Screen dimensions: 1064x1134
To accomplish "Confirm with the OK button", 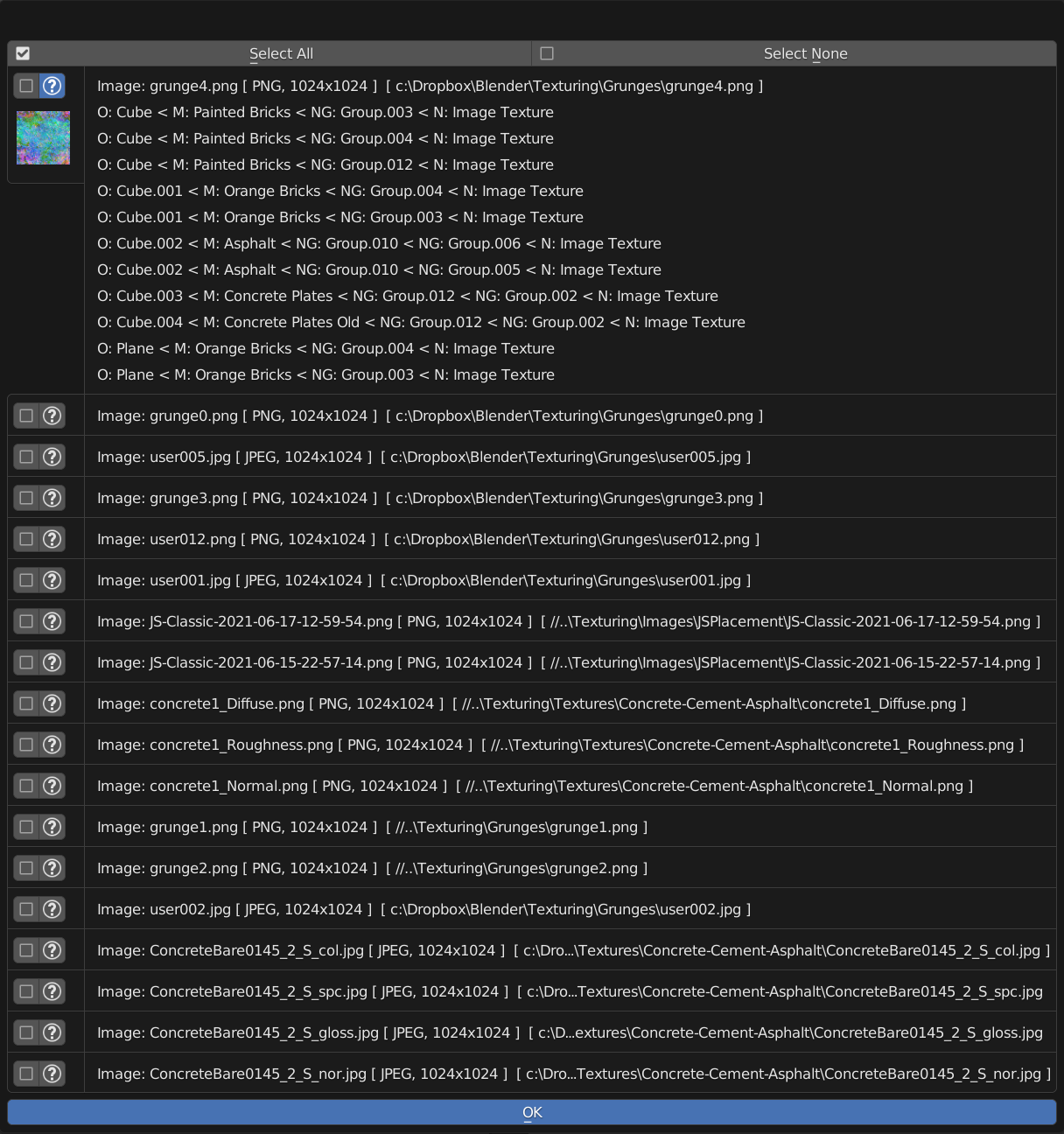I will point(532,1112).
